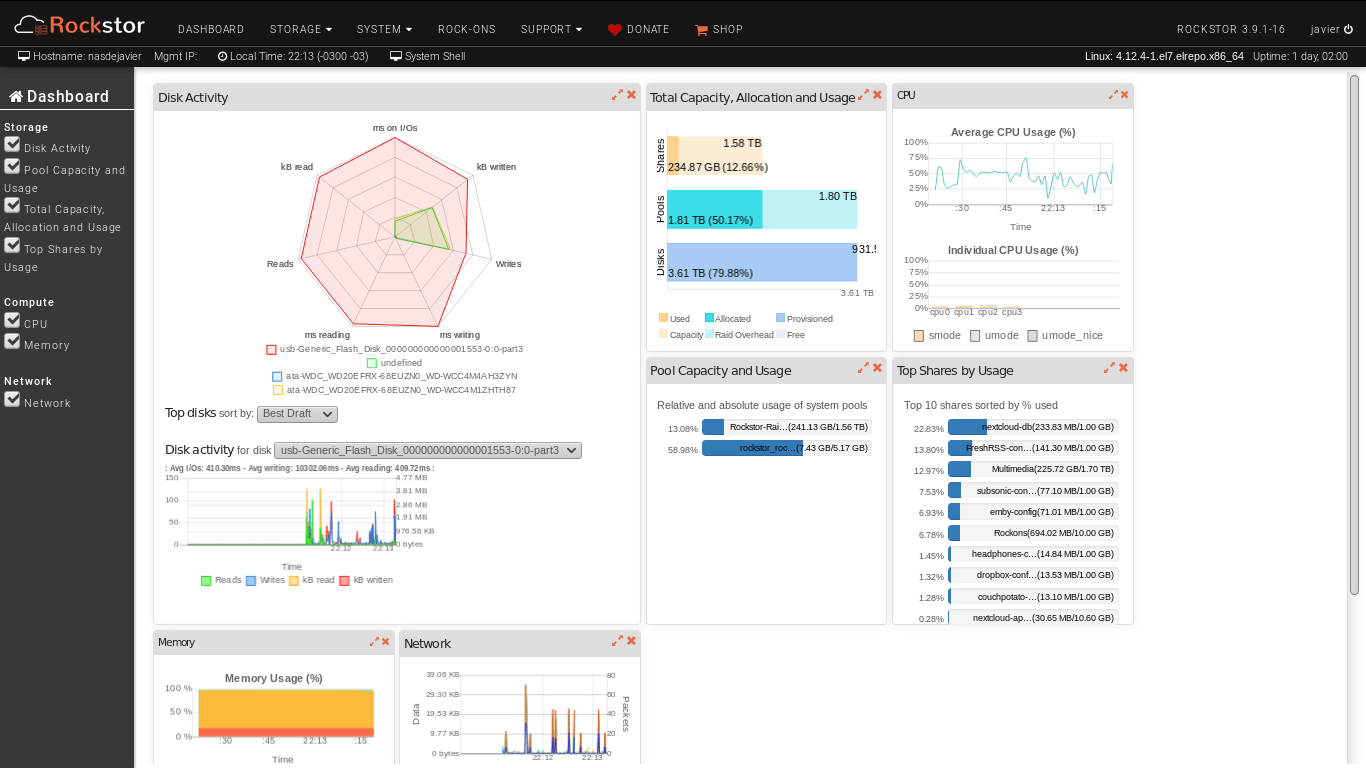Toggle Memory widget checkbox

[12, 342]
